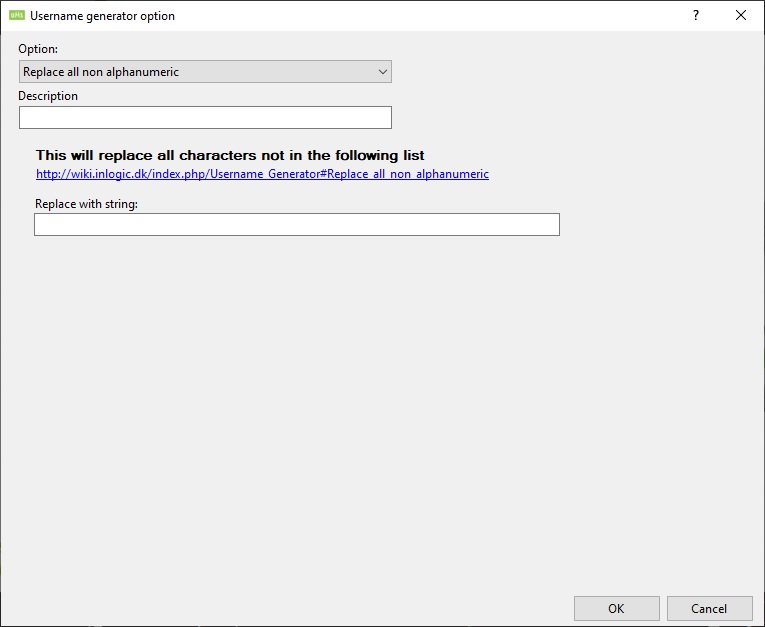Click the 'Username generator option' window title
Image resolution: width=765 pixels, height=627 pixels.
coord(102,16)
